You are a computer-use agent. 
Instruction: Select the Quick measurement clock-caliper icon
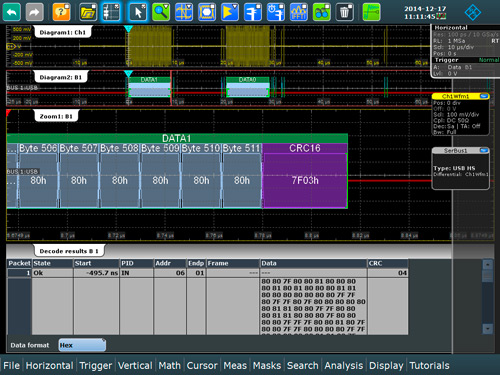coord(276,12)
